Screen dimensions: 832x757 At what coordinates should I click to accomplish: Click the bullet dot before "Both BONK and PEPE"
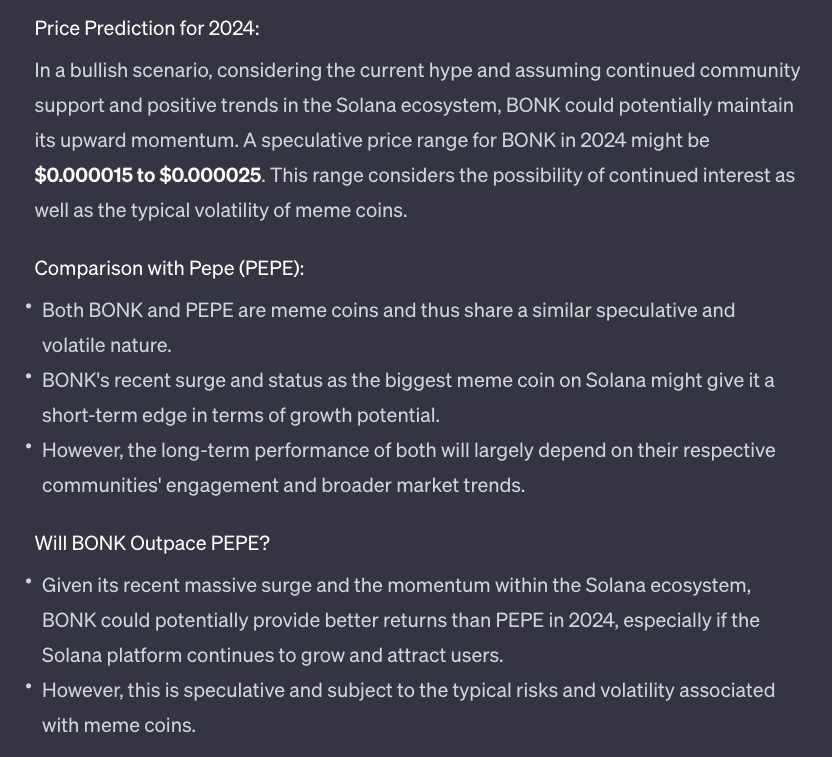click(x=29, y=305)
